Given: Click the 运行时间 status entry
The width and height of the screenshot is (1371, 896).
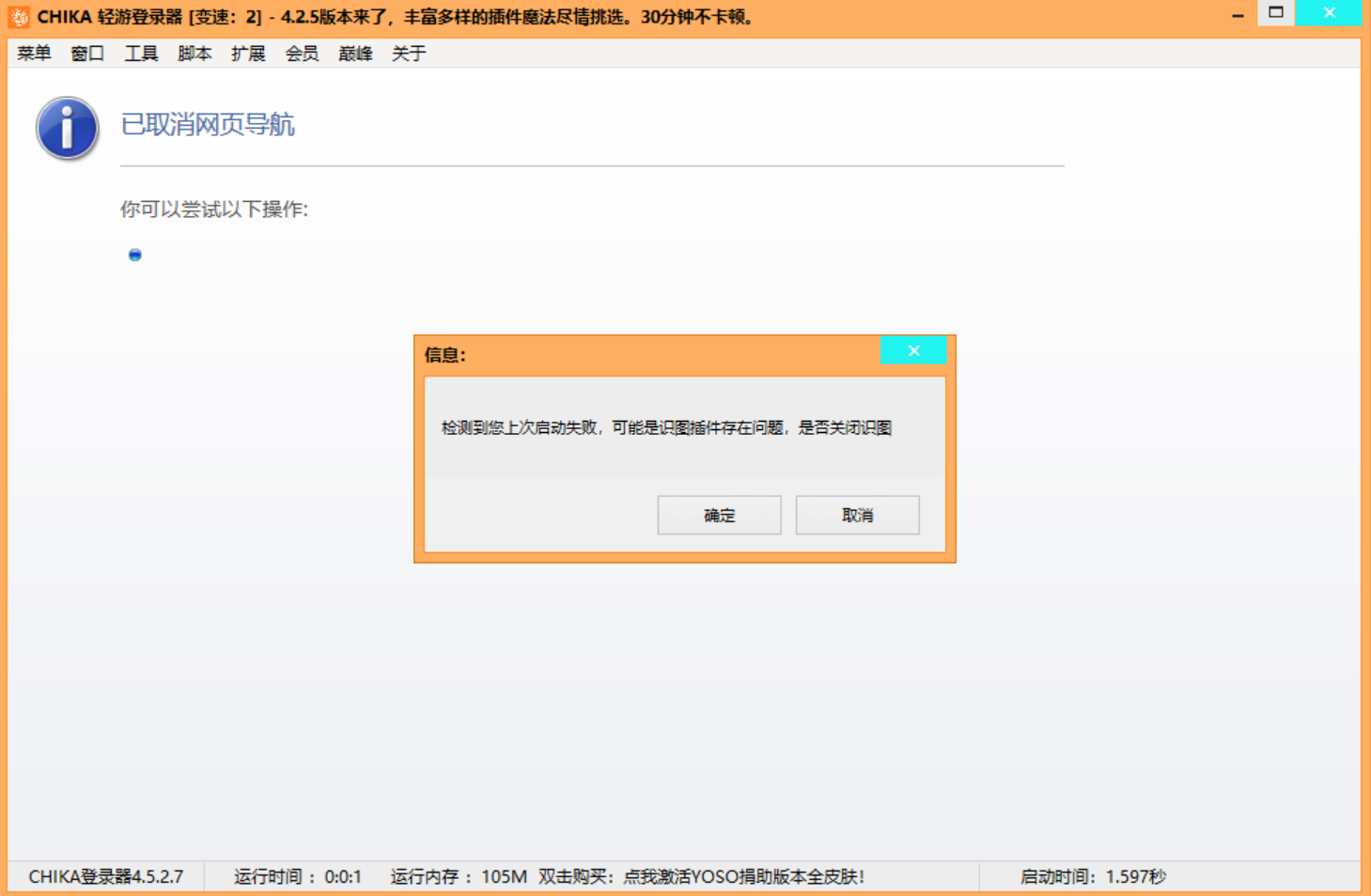Looking at the screenshot, I should click(x=297, y=876).
